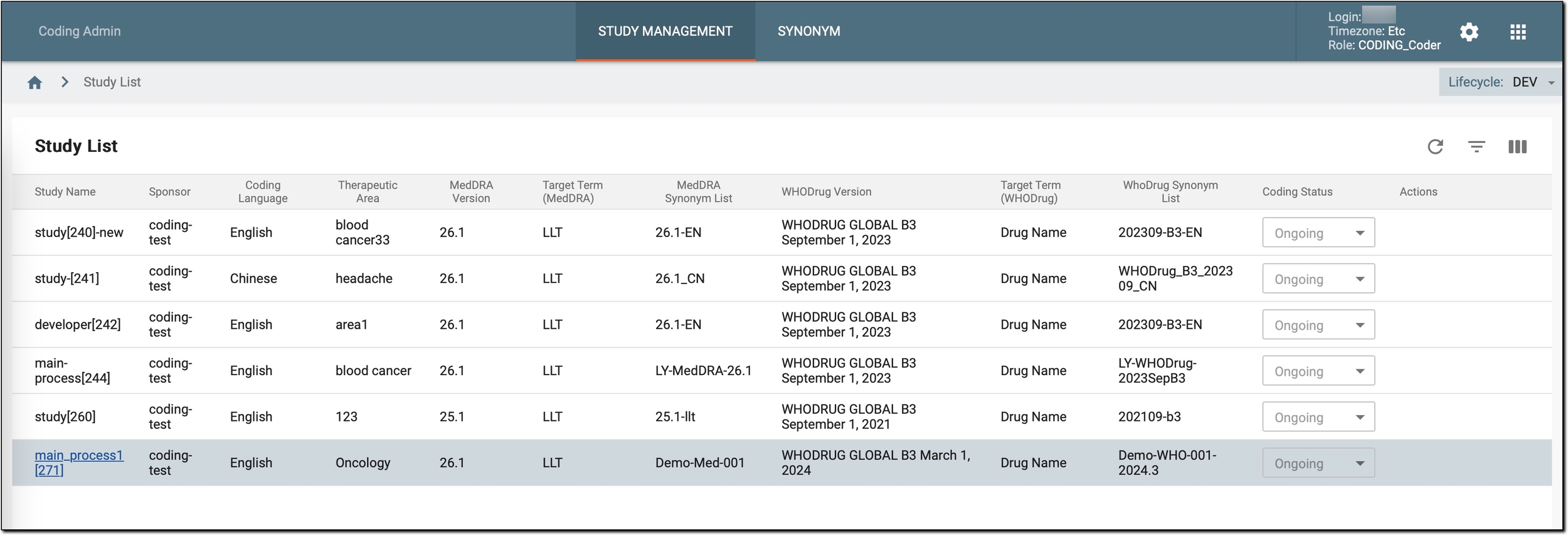This screenshot has width=1568, height=535.
Task: Click 'WHODRUG GLOBAL B3 September 1, 2021' cell
Action: pos(849,417)
